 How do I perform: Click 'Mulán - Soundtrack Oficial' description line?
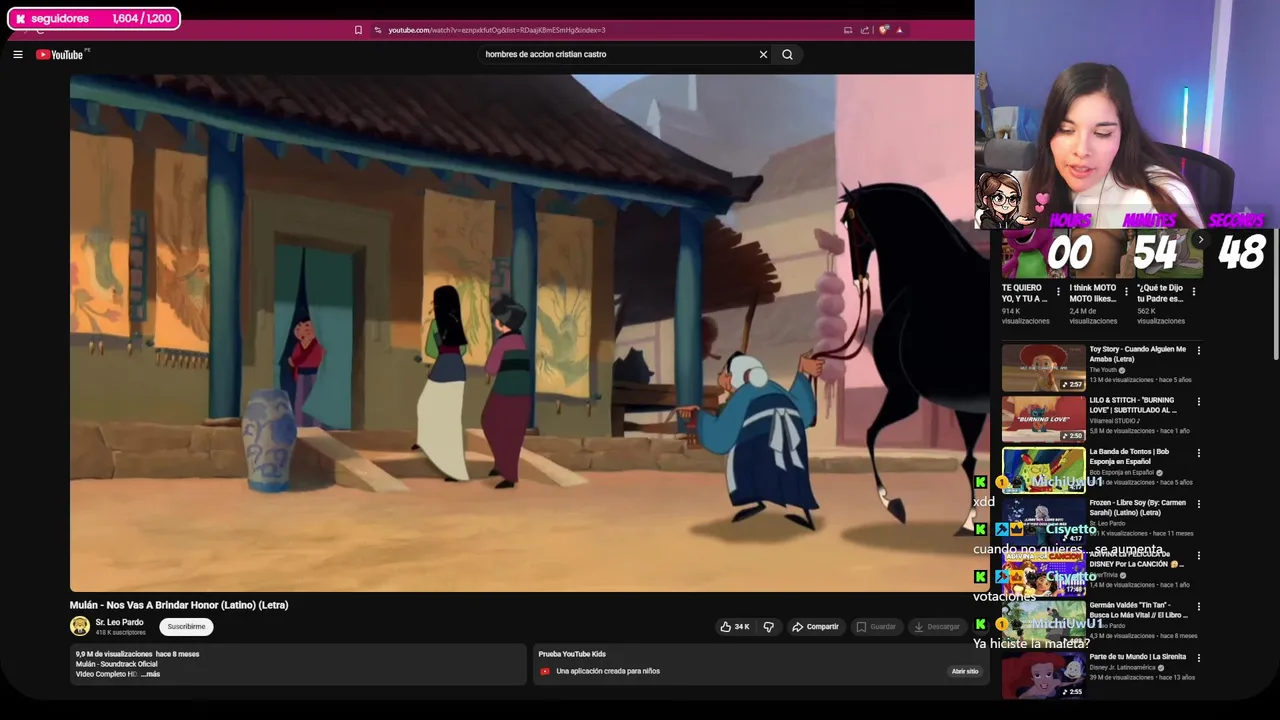pyautogui.click(x=116, y=664)
